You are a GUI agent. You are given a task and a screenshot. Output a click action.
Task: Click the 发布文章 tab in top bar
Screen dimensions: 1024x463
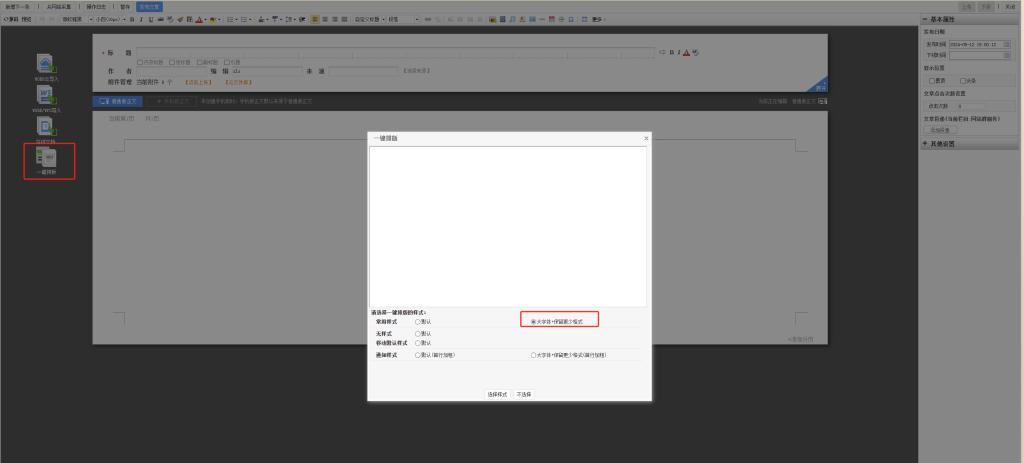pyautogui.click(x=149, y=6)
